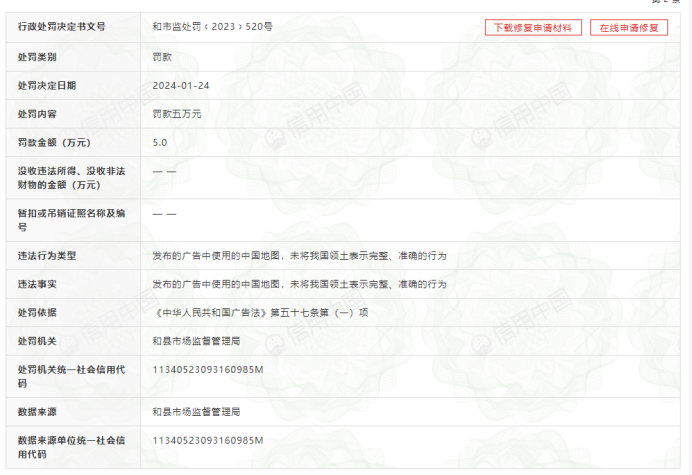
Task: Select document number 和市监处罚〔2023〕520号
Action: click(212, 26)
